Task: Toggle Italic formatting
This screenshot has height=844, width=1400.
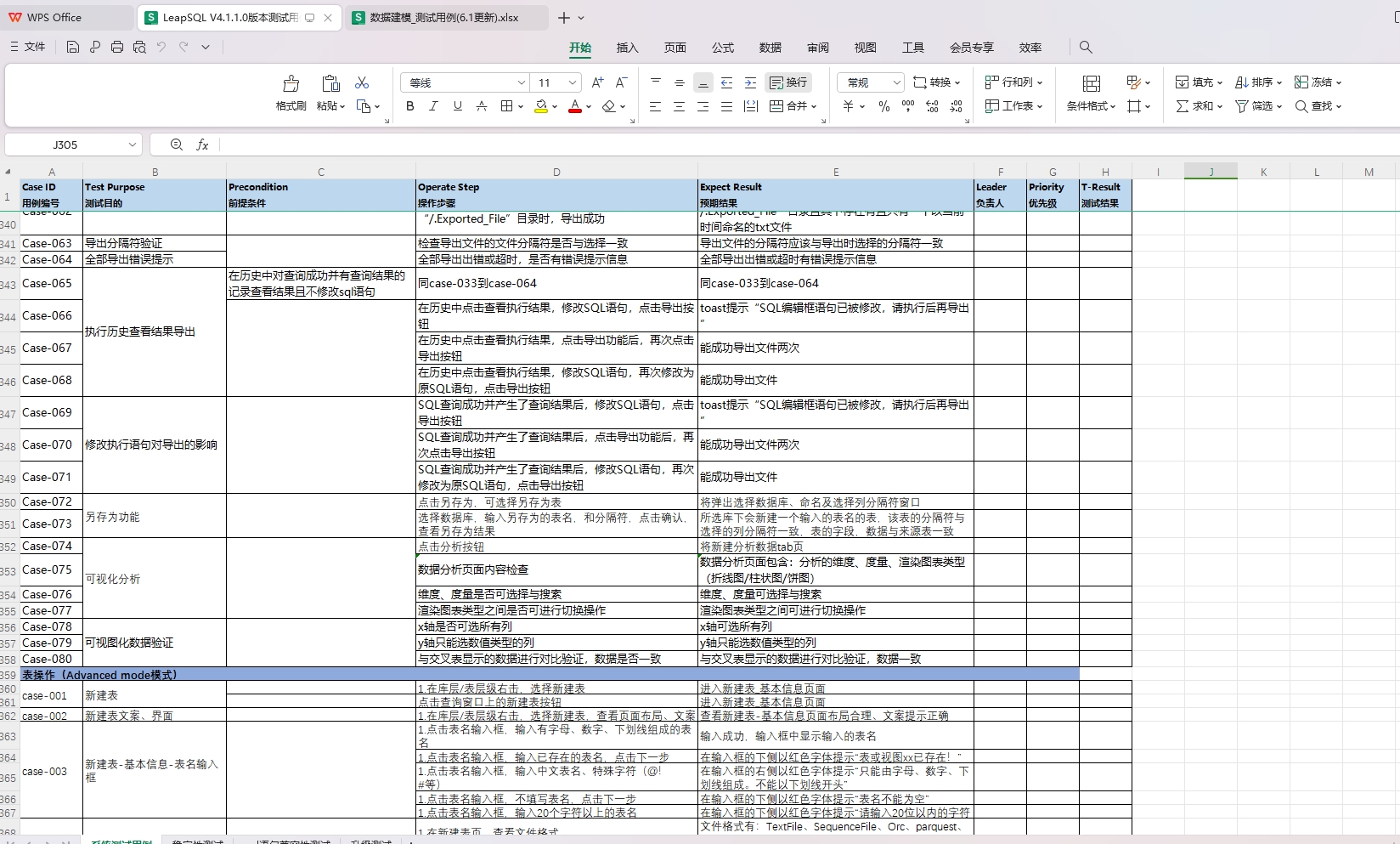Action: [434, 106]
